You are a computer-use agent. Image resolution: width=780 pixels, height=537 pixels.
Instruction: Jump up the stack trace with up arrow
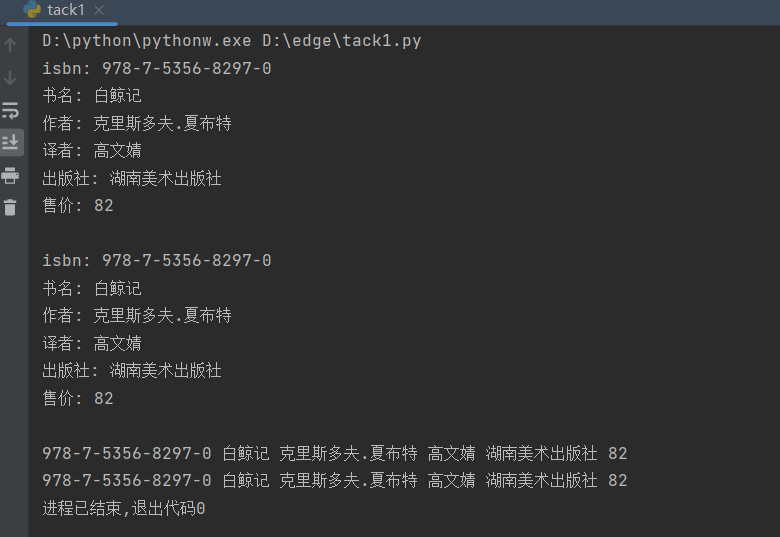(10, 45)
